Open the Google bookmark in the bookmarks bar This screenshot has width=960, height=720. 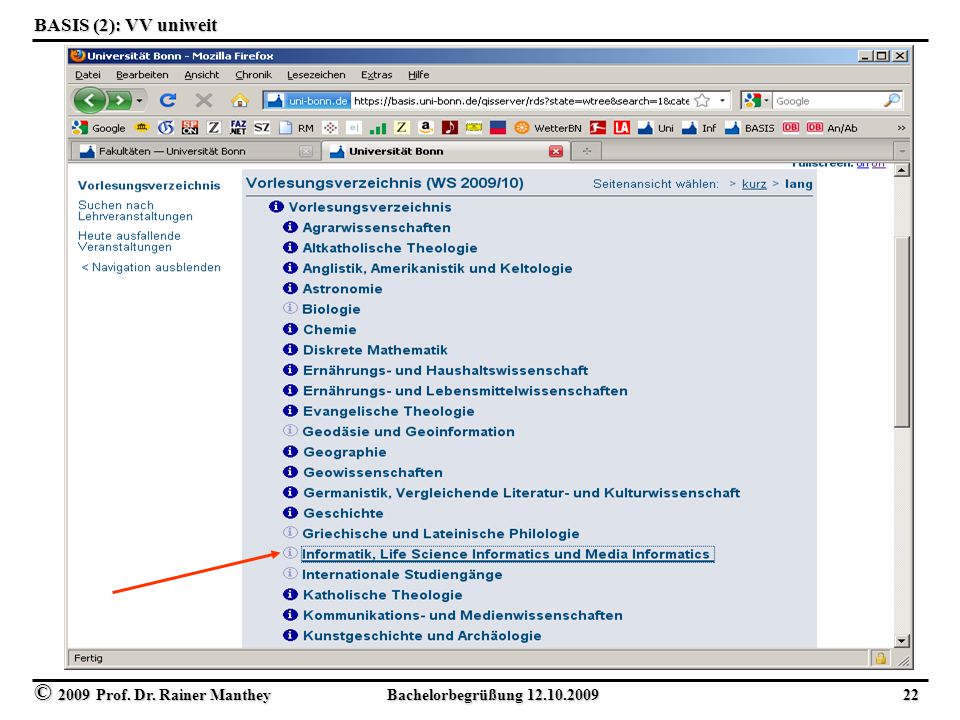99,128
